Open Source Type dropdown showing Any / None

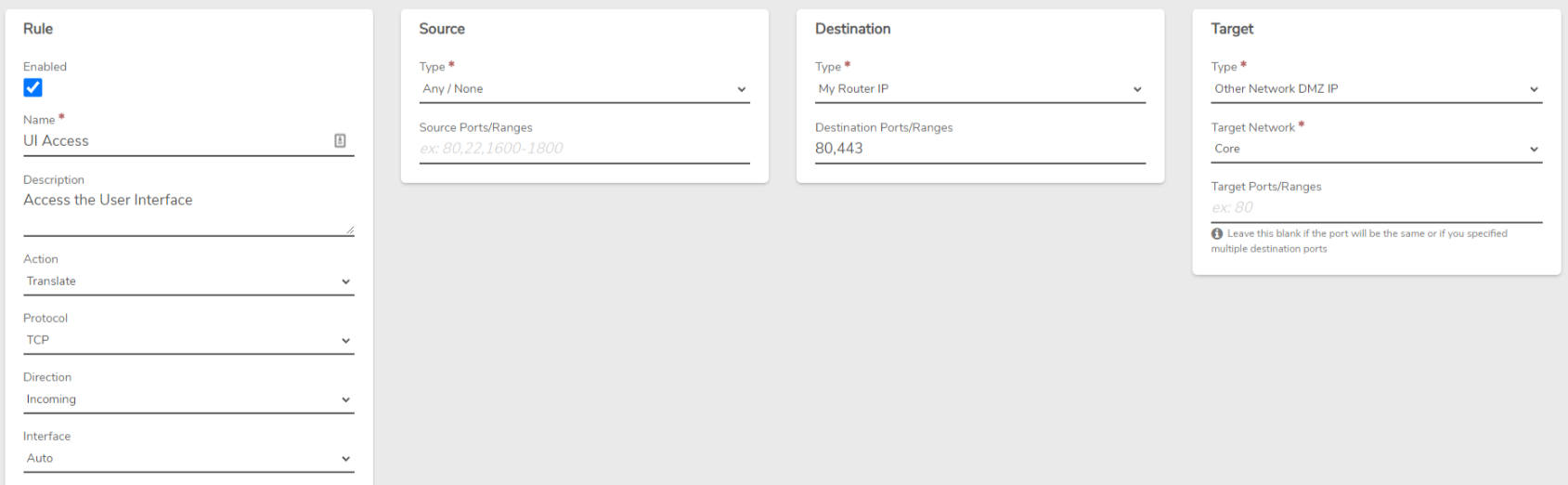pyautogui.click(x=584, y=89)
